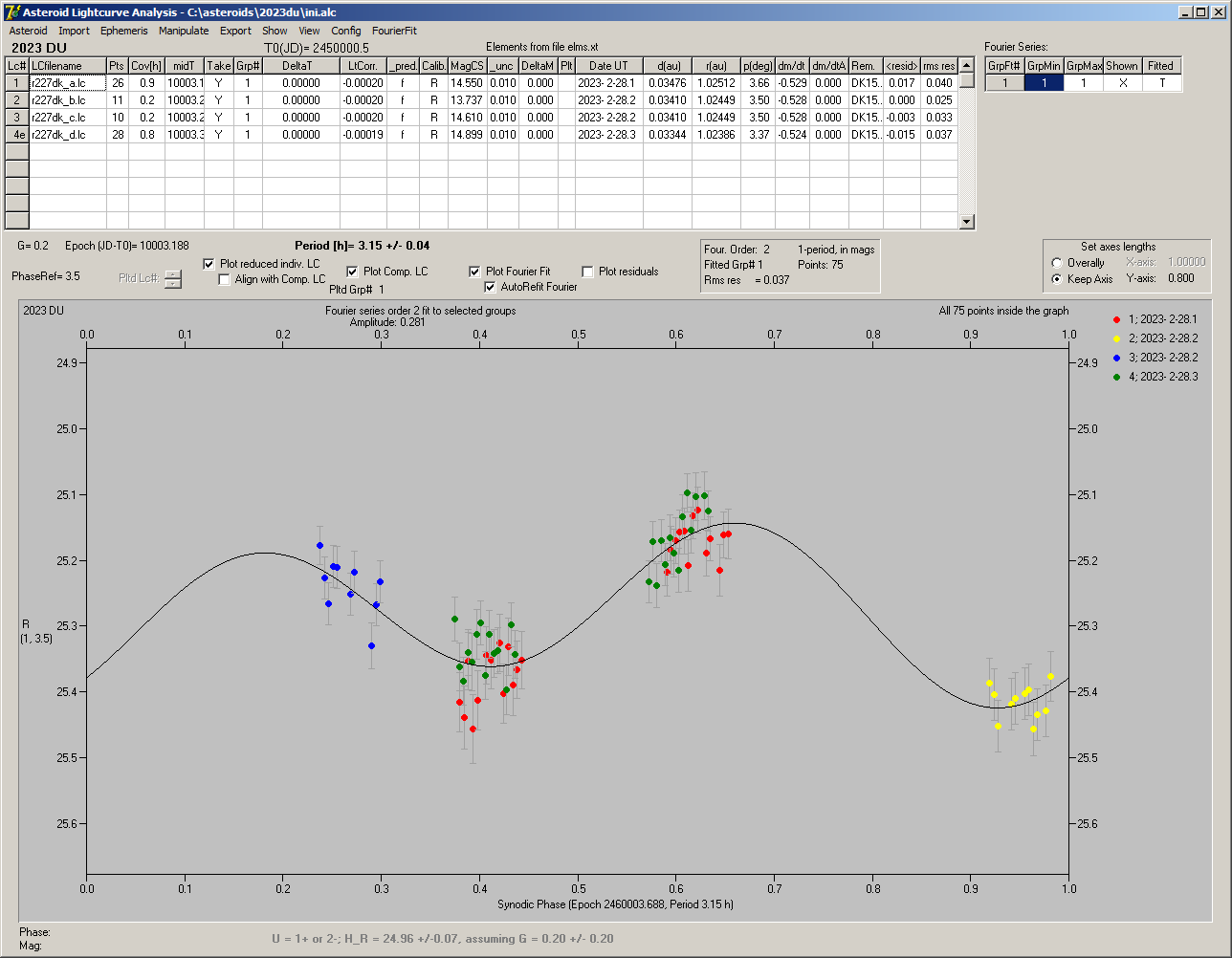The height and width of the screenshot is (958, 1232).
Task: Click MagCS value 13.737
Action: 467,100
